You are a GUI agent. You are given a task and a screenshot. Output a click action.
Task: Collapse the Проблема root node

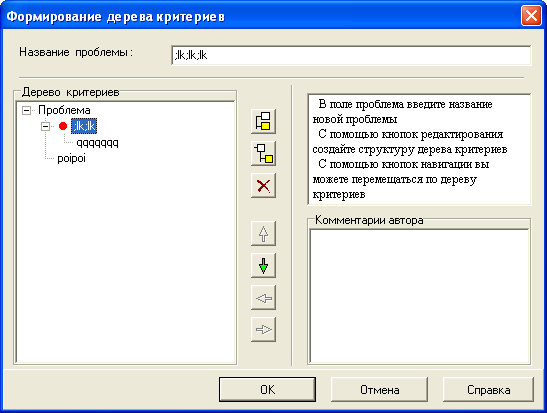tap(26, 111)
